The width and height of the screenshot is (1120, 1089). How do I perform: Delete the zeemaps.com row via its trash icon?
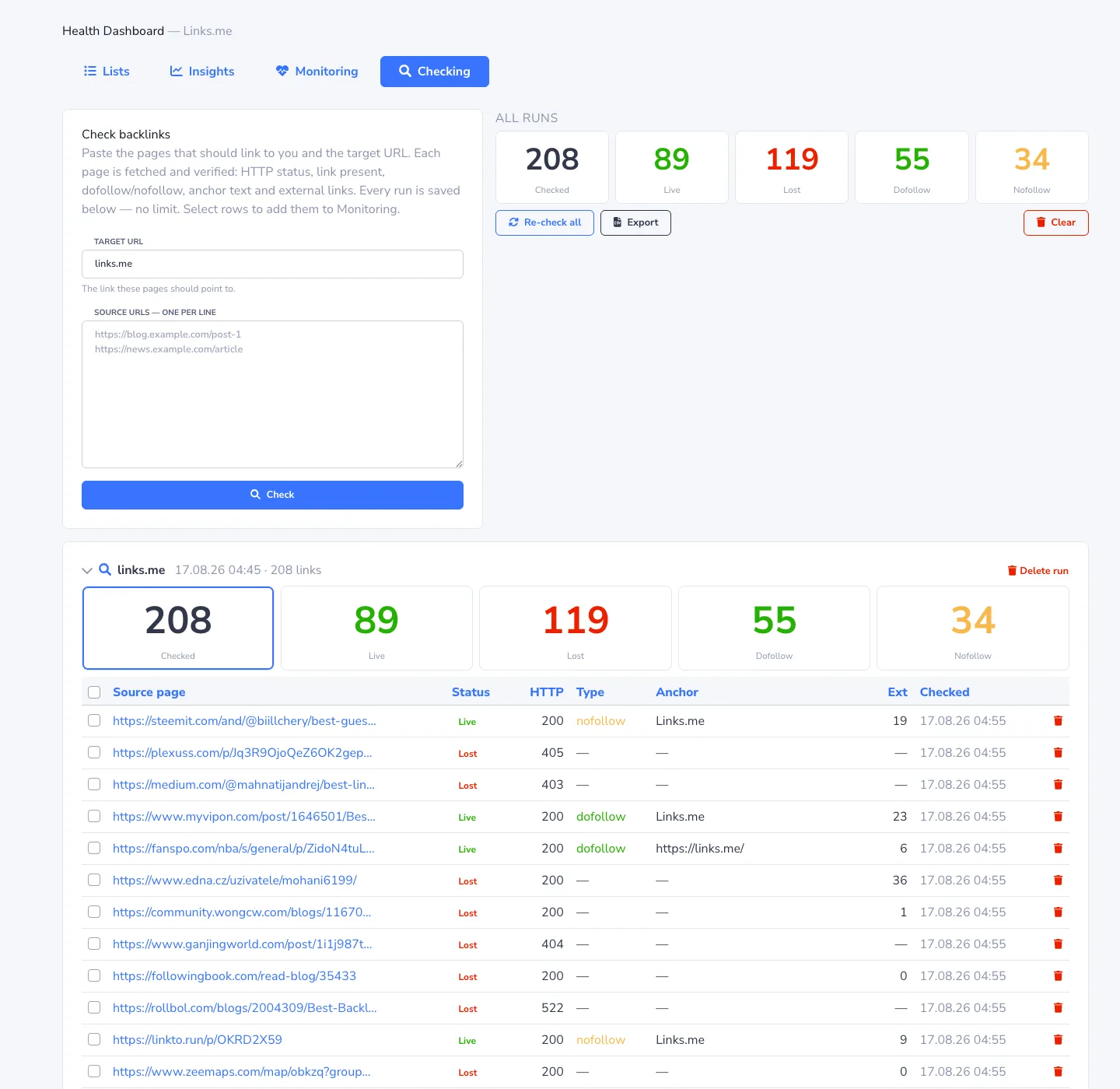pyautogui.click(x=1058, y=1072)
